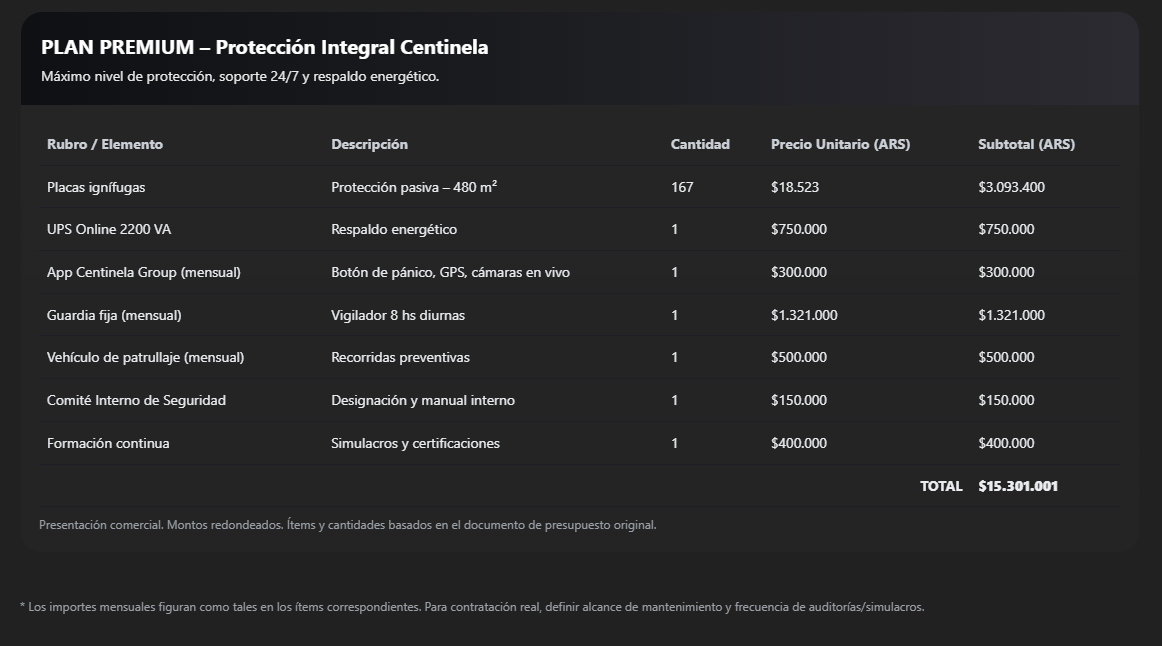Image resolution: width=1162 pixels, height=646 pixels.
Task: Click the "Simulacros y certificaciones" description
Action: click(415, 443)
